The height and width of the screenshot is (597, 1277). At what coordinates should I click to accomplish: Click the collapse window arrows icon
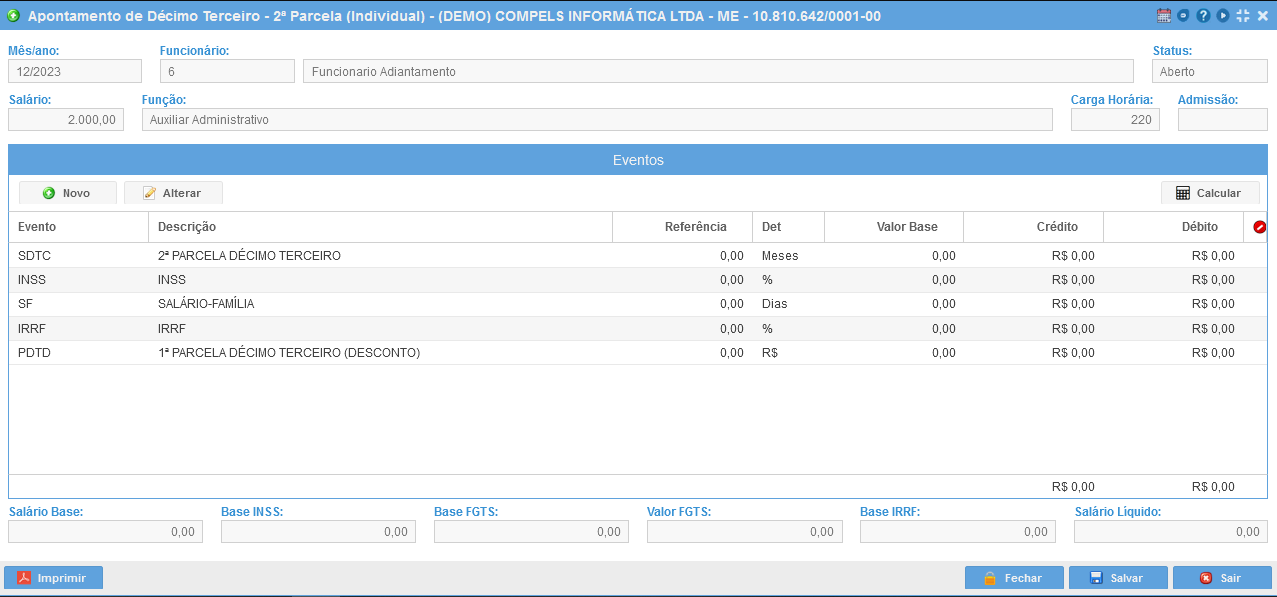pyautogui.click(x=1243, y=16)
